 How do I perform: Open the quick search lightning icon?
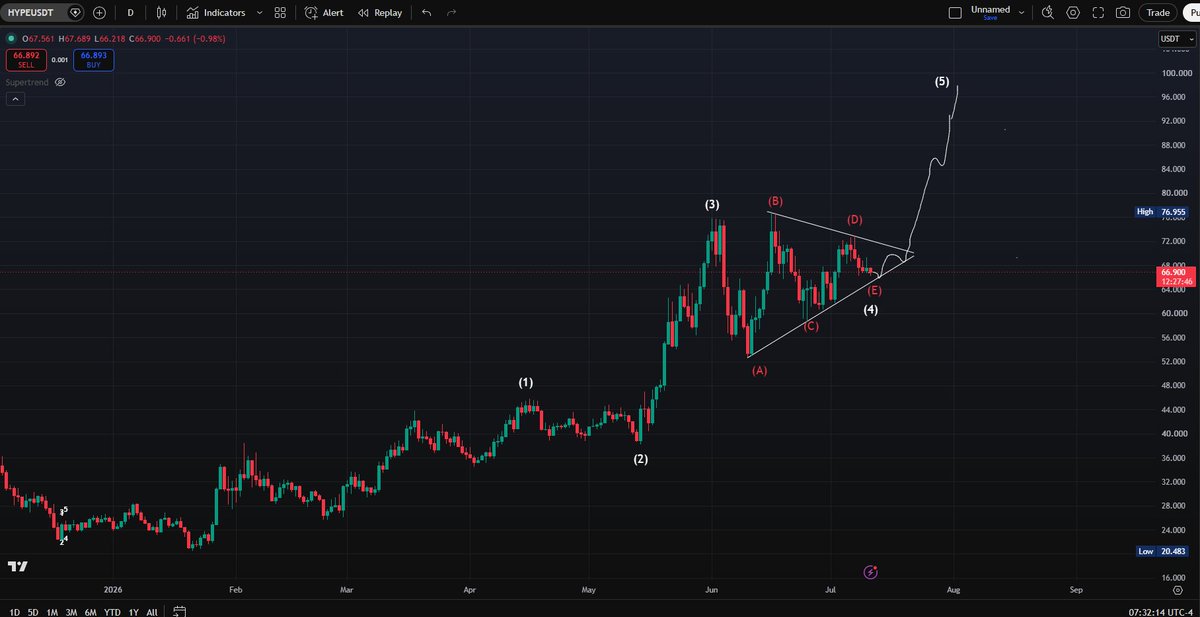click(1047, 13)
